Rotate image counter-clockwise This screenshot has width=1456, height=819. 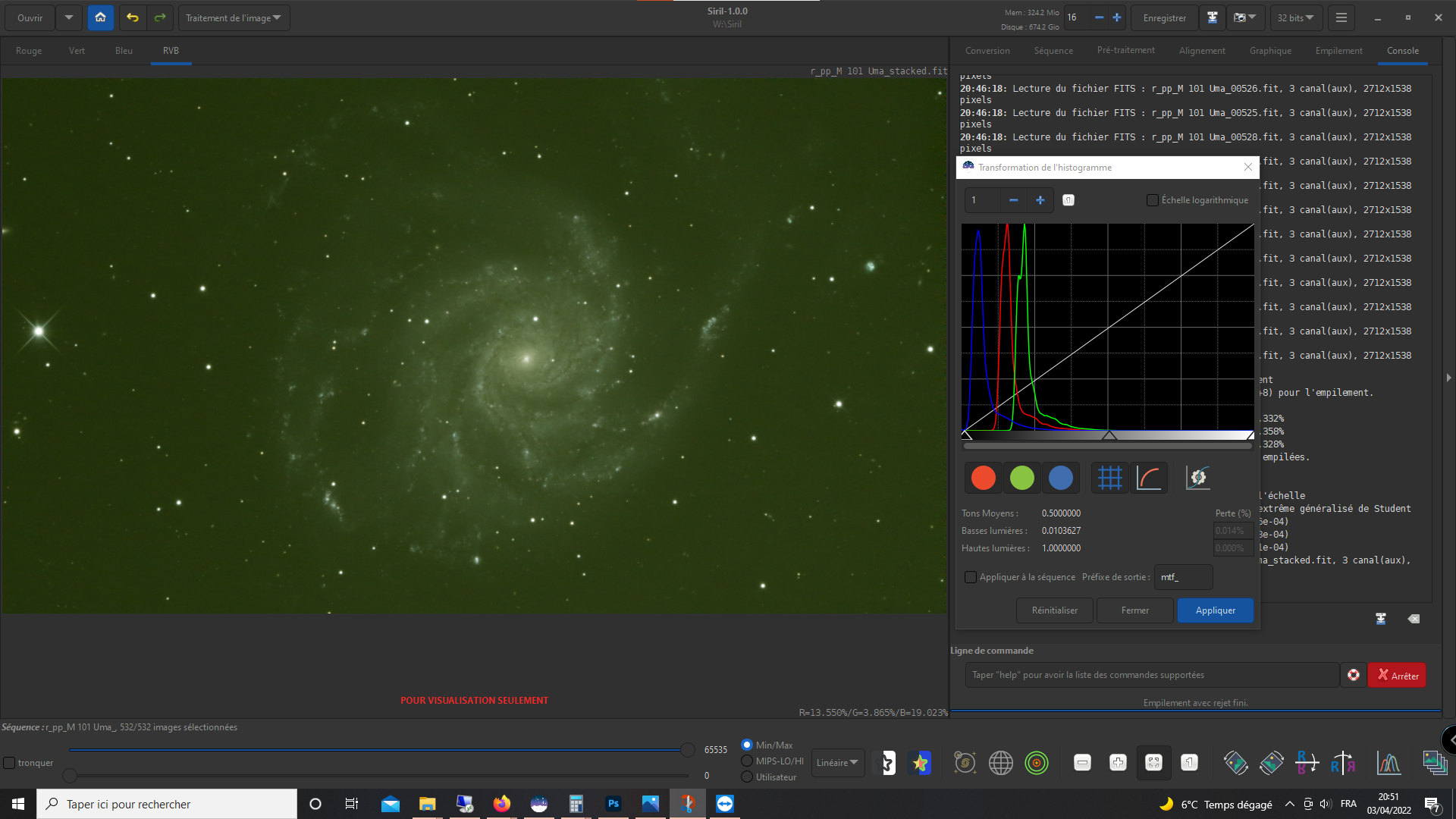pos(1235,763)
